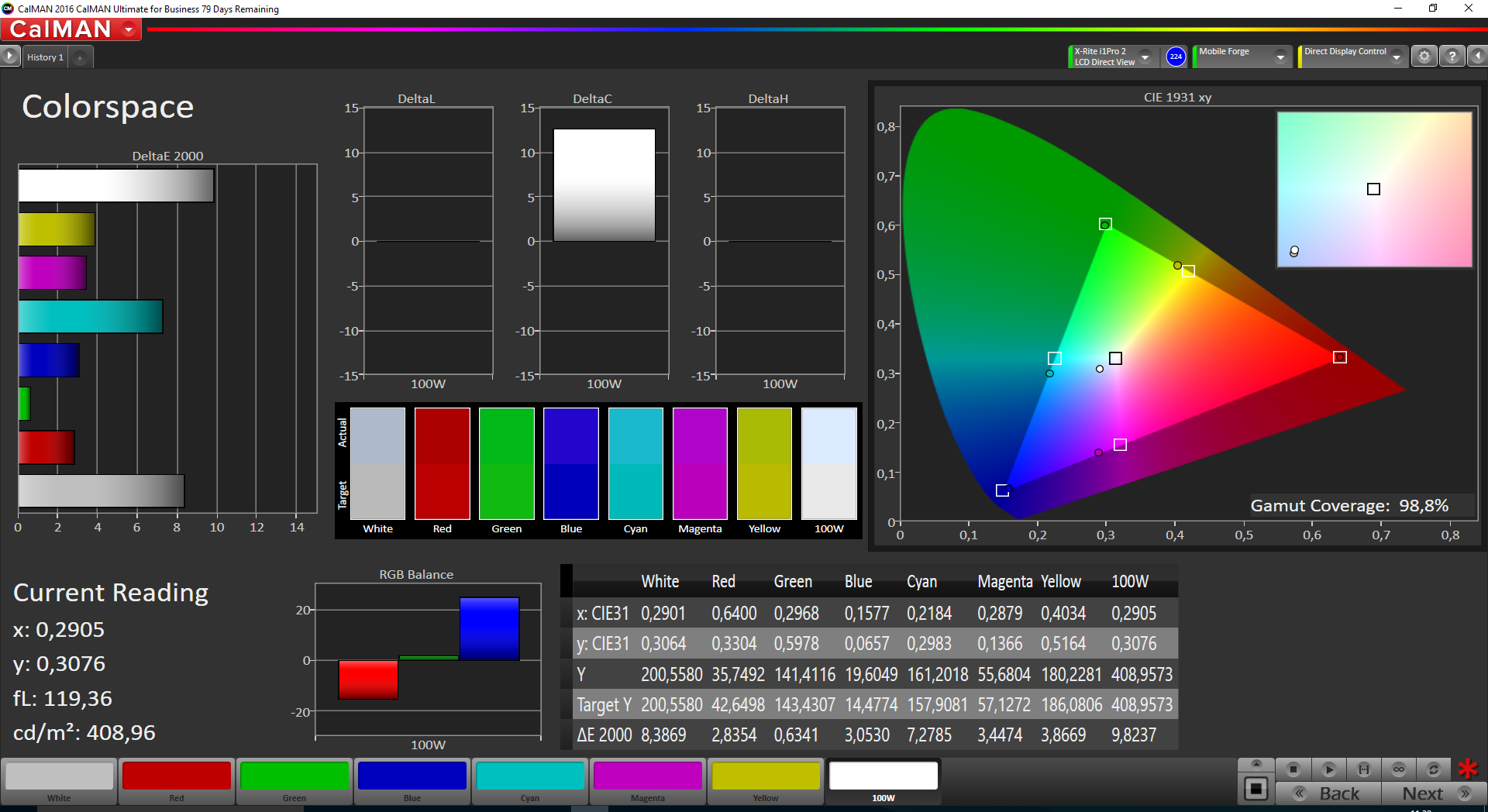Click the large square pattern window button
The width and height of the screenshot is (1488, 812).
(x=1256, y=789)
